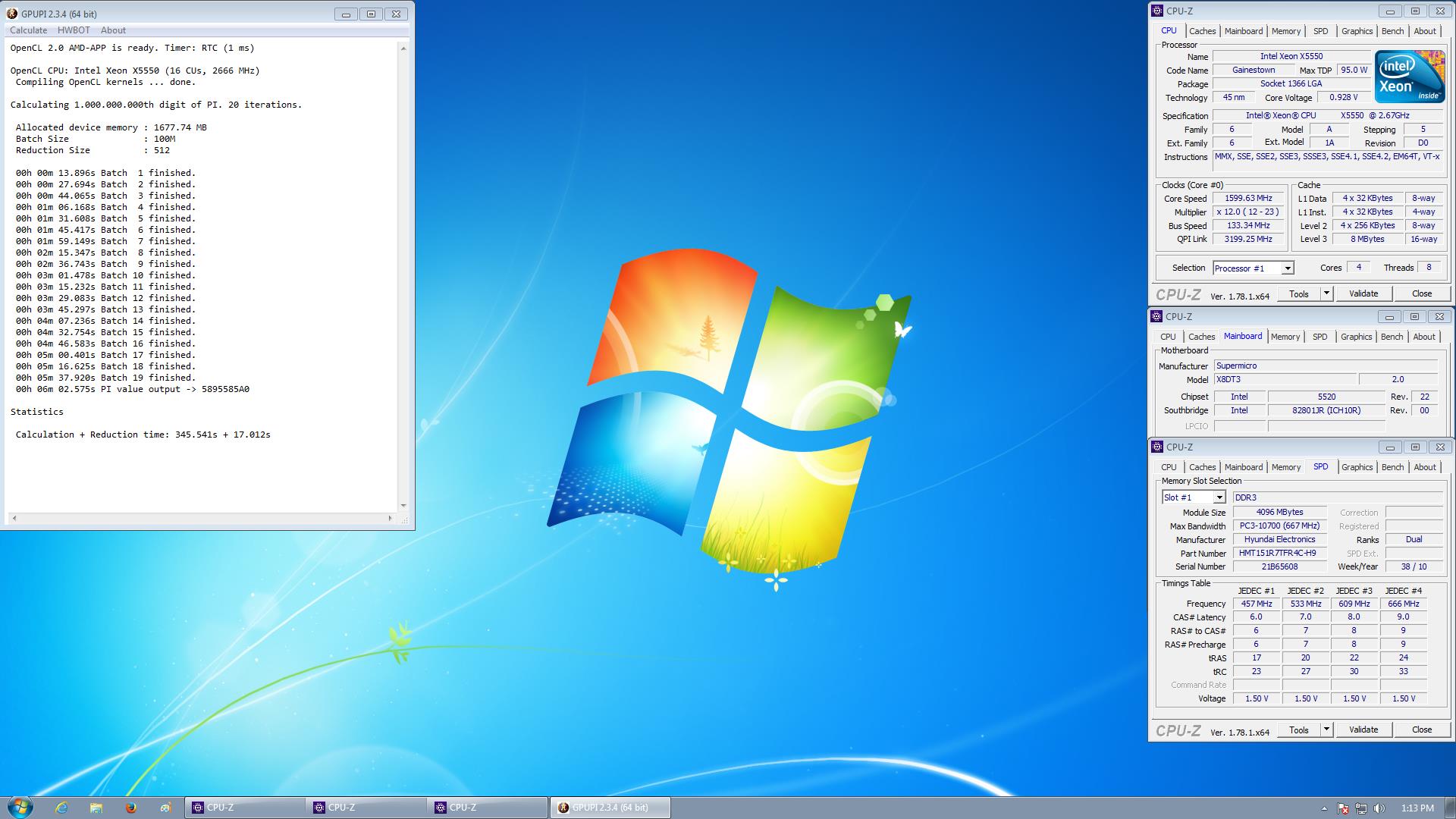The height and width of the screenshot is (819, 1456).
Task: Open the Calculate menu in GPUPI
Action: point(29,30)
